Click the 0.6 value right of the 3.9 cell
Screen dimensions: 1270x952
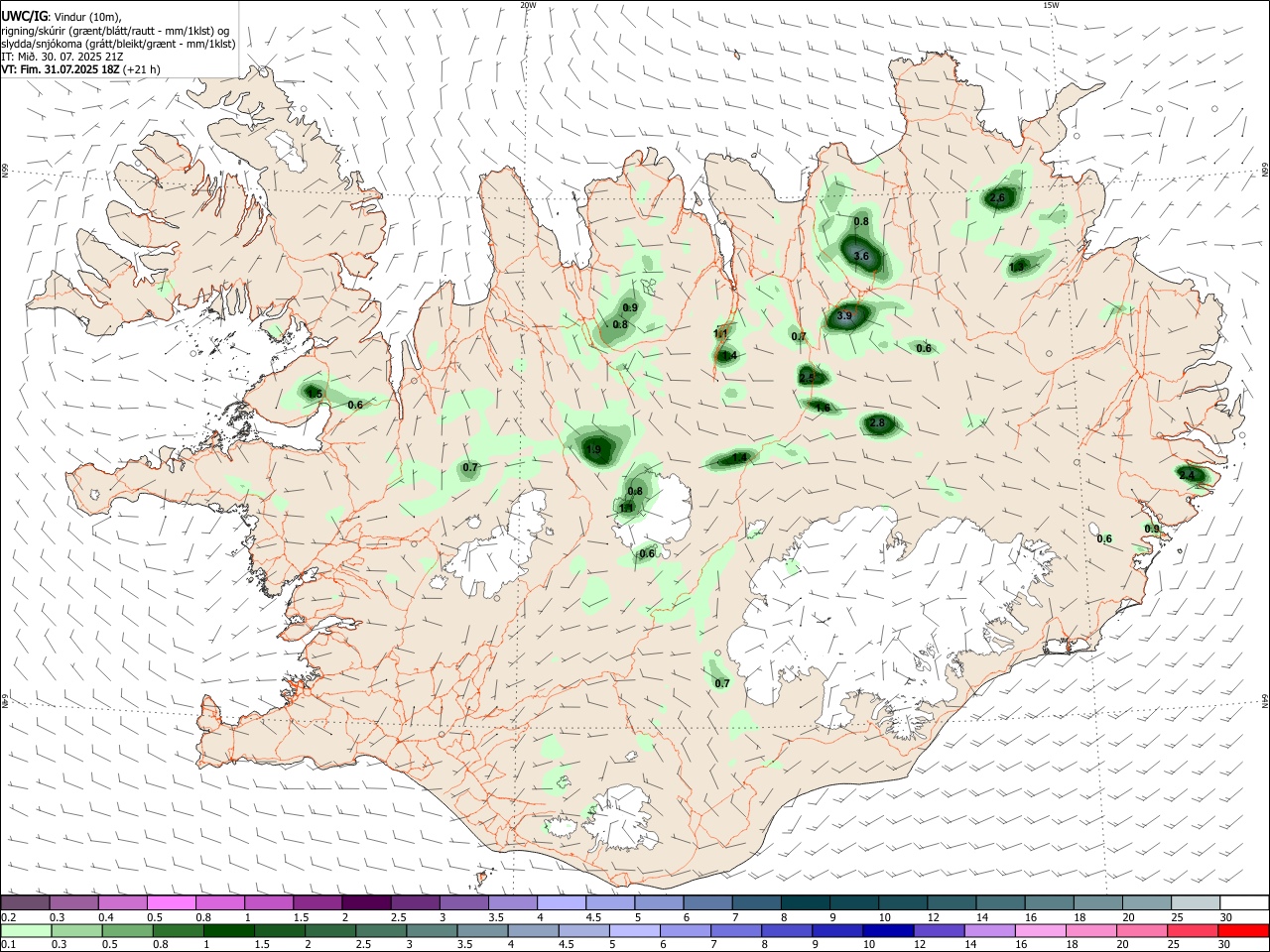click(924, 348)
